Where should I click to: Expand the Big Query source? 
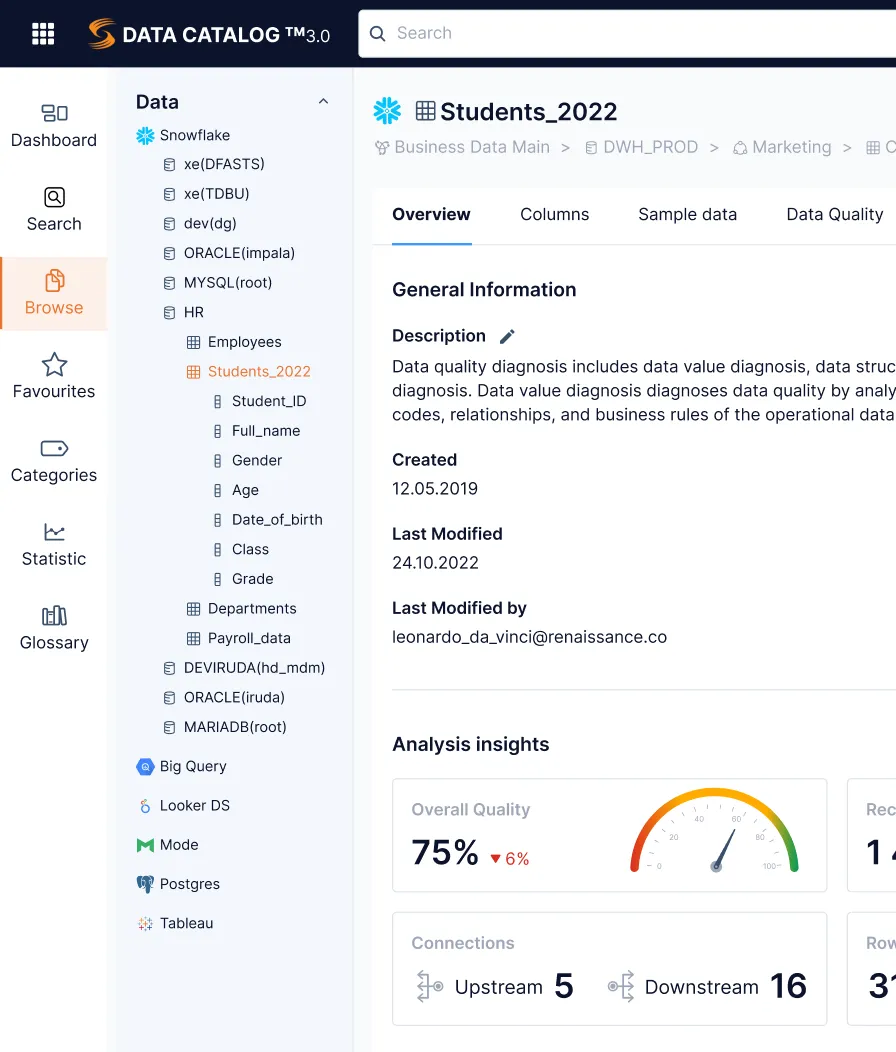pos(181,766)
